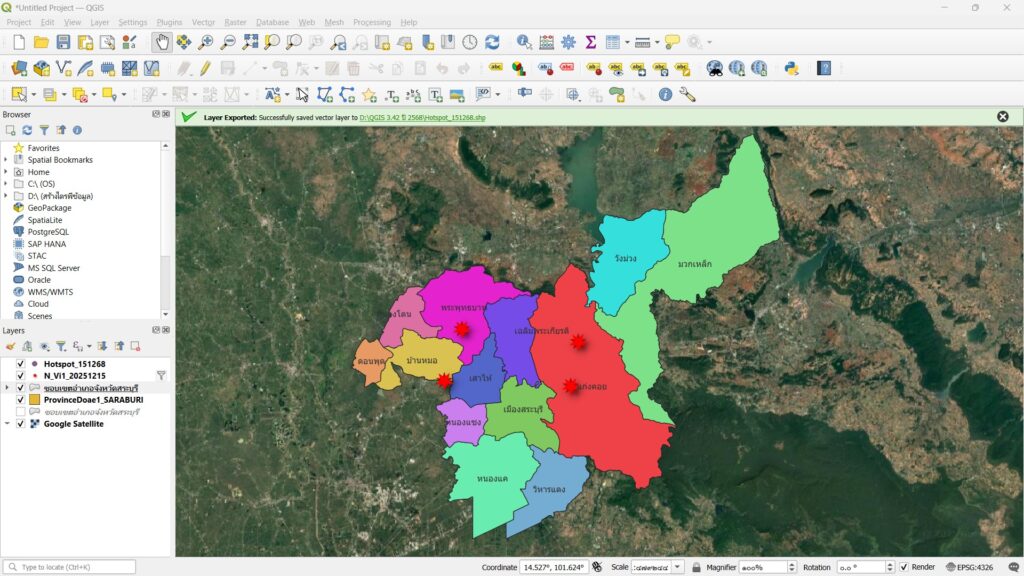Open statistical summary sigma icon
1024x576 pixels.
coord(590,42)
